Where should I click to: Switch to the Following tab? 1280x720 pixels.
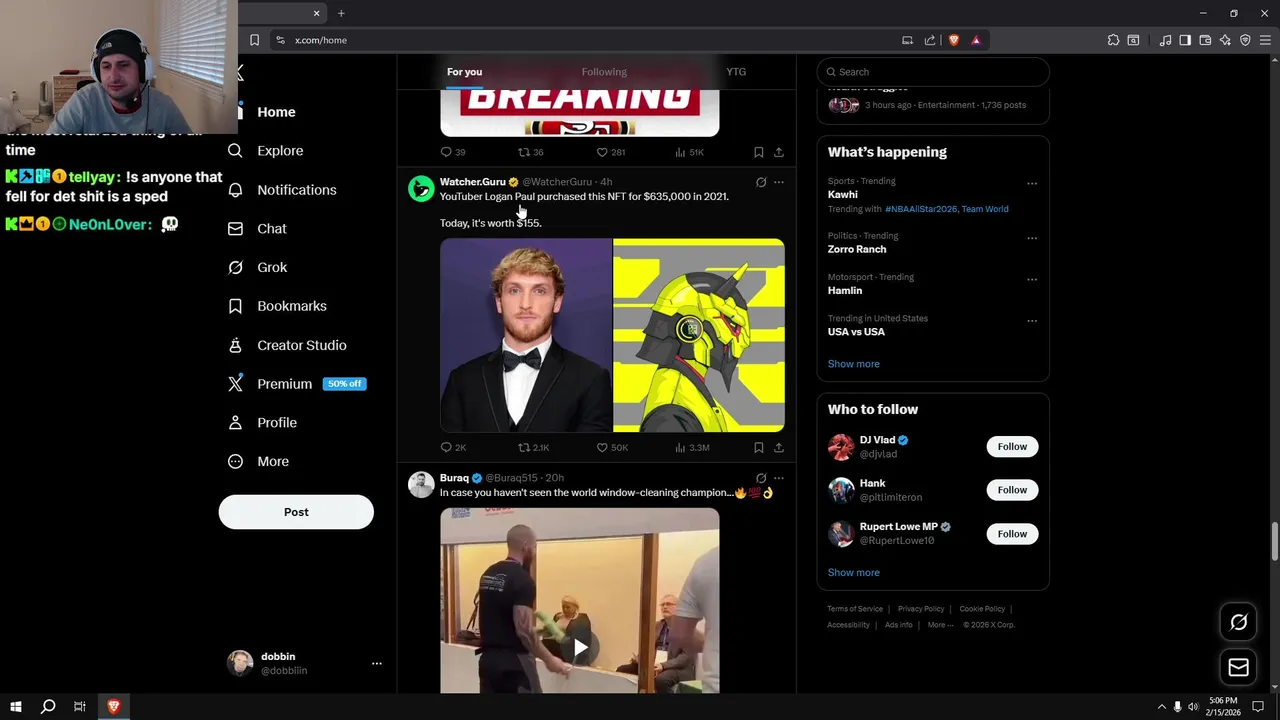pyautogui.click(x=604, y=72)
